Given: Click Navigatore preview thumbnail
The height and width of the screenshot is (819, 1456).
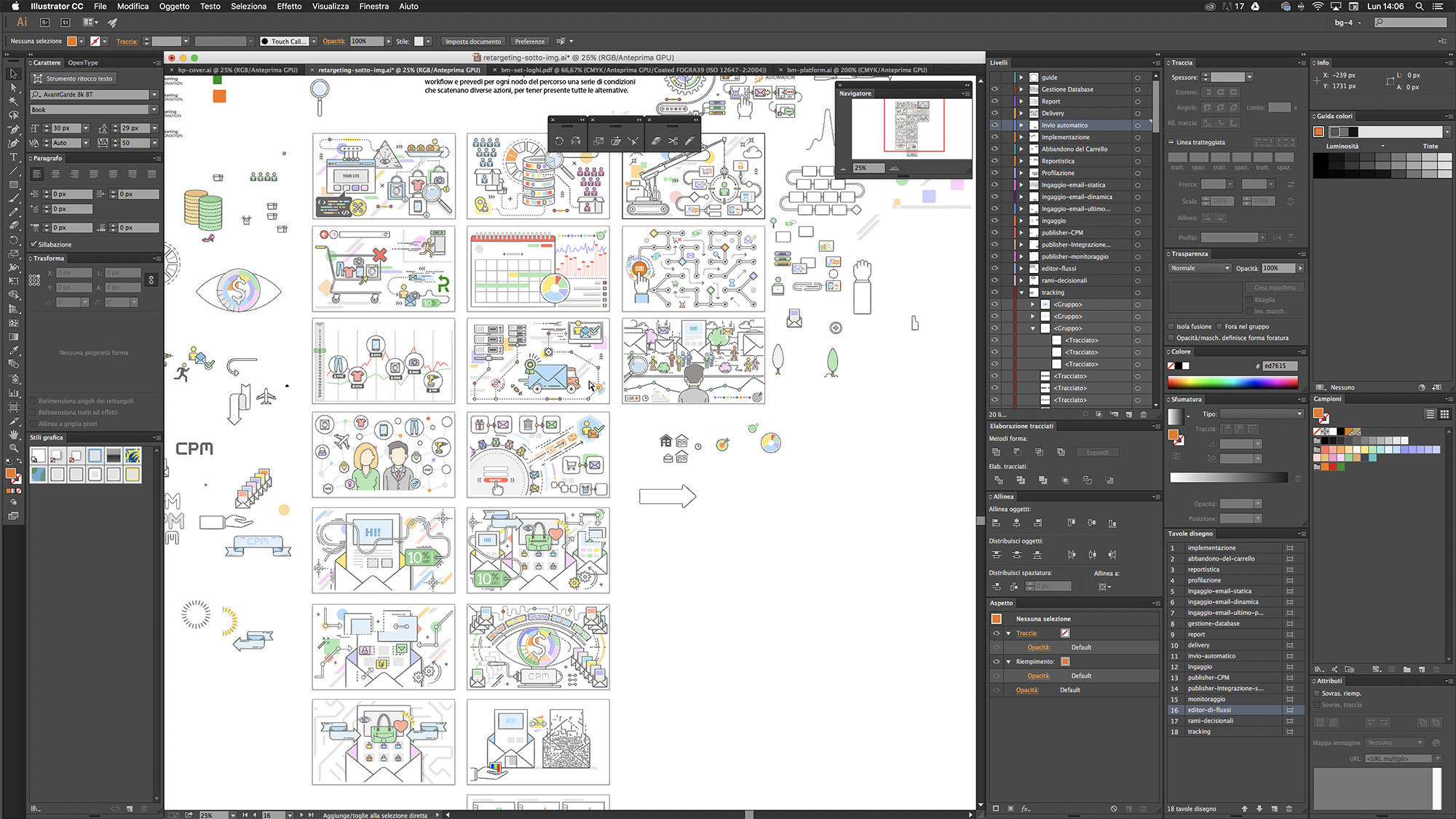Looking at the screenshot, I should click(911, 129).
